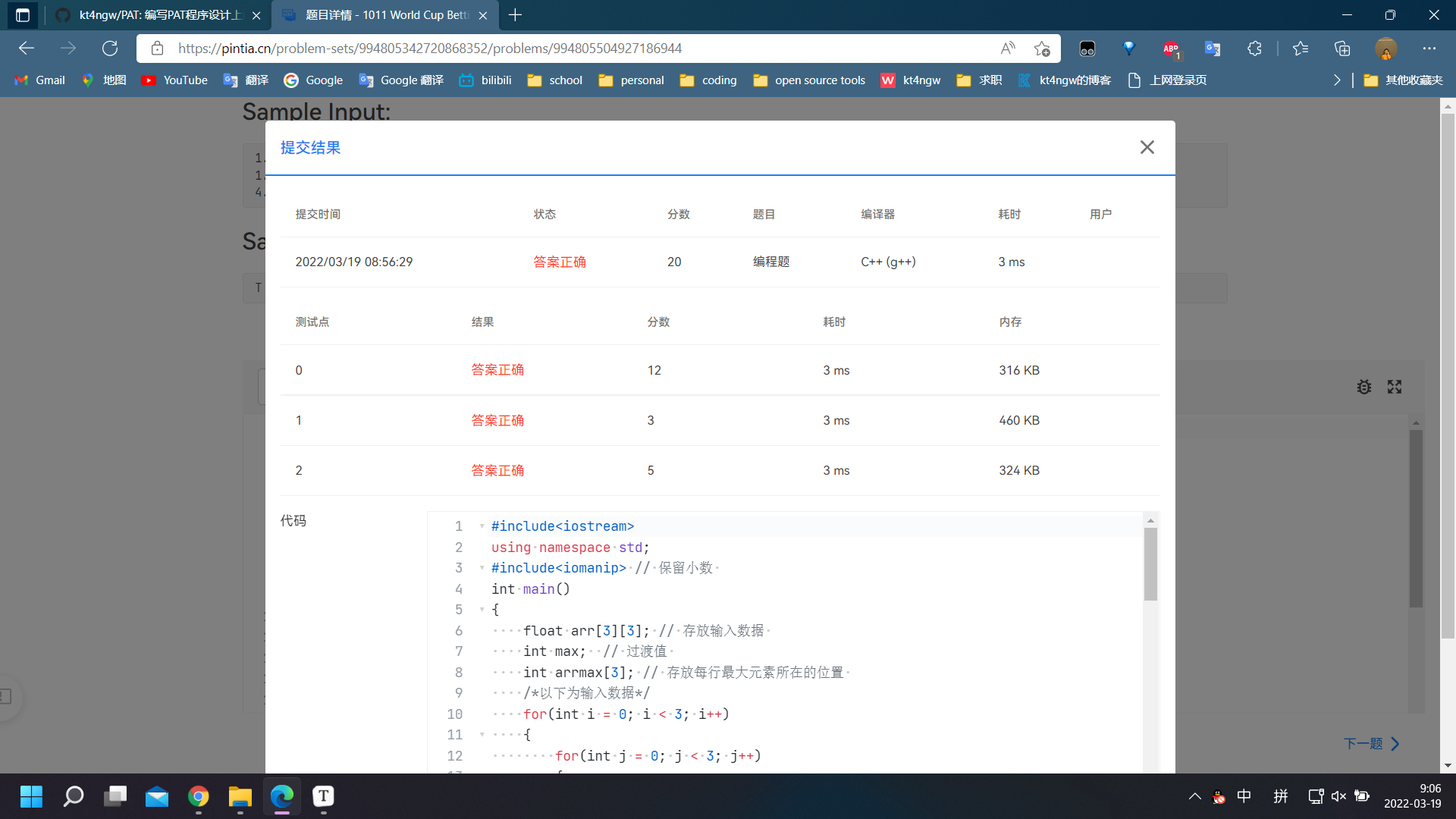Go to next problem 下一题

[x=1371, y=744]
